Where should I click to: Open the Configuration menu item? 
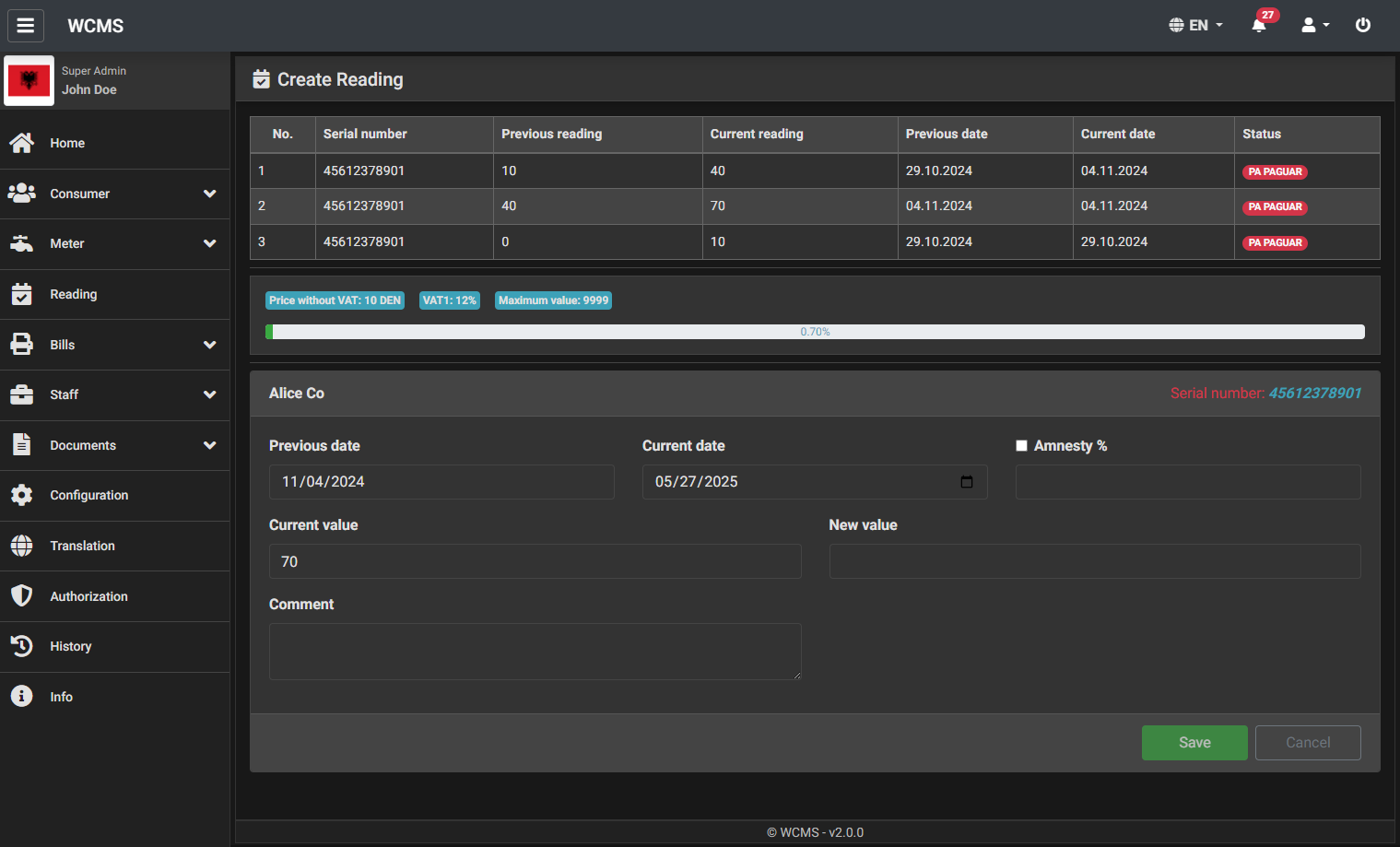(115, 495)
